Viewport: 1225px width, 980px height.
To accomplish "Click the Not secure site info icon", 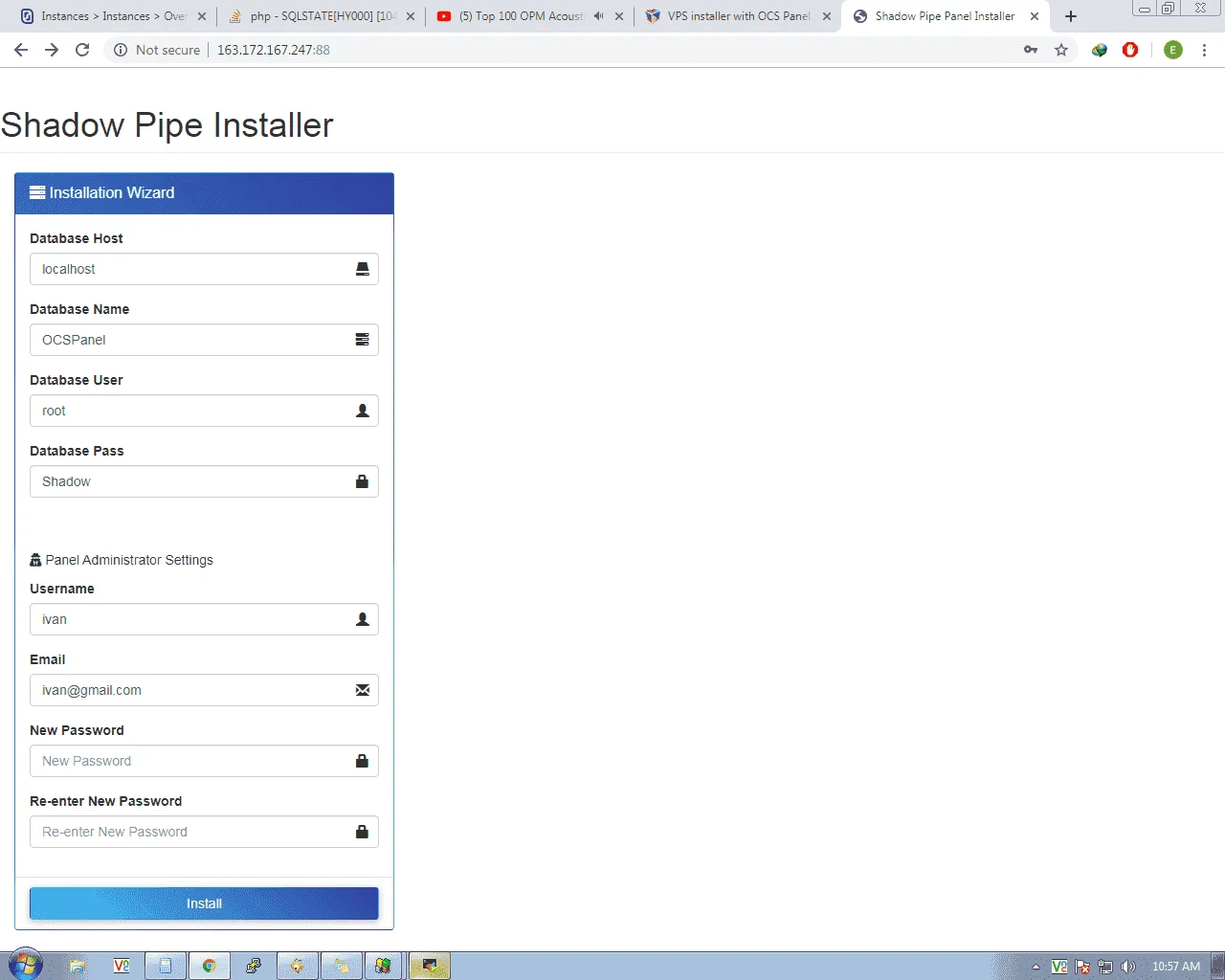I will click(x=121, y=50).
